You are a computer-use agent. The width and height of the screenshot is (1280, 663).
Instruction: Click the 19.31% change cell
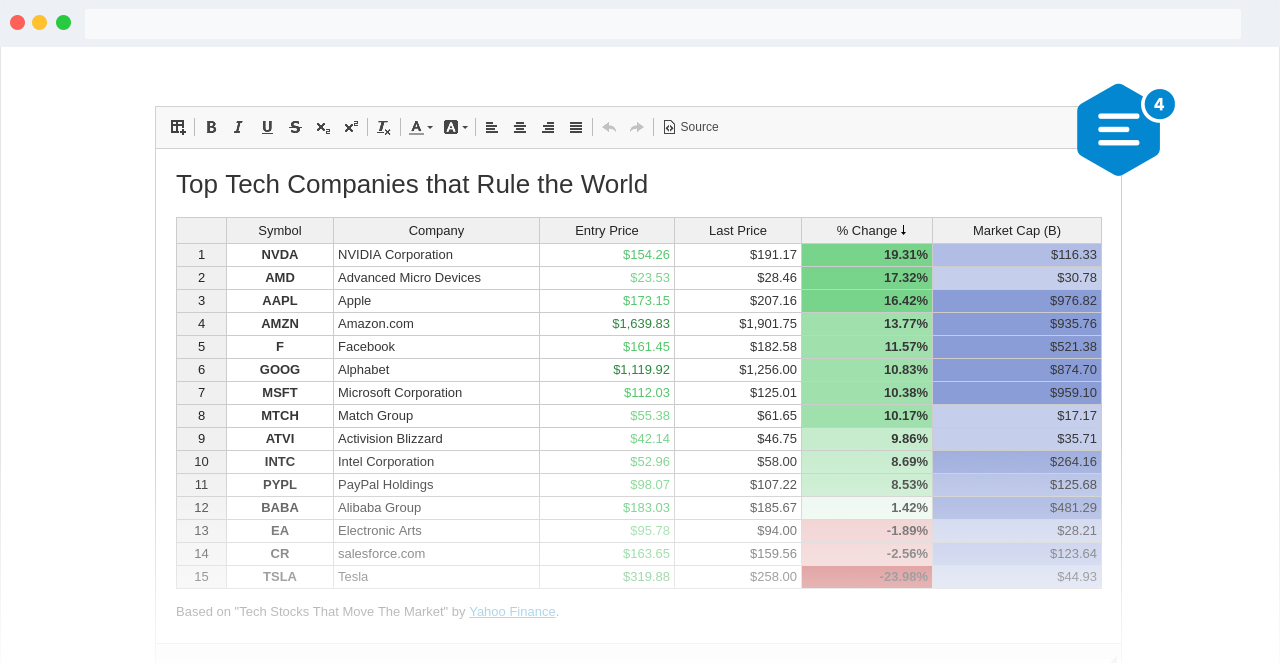pyautogui.click(x=867, y=255)
